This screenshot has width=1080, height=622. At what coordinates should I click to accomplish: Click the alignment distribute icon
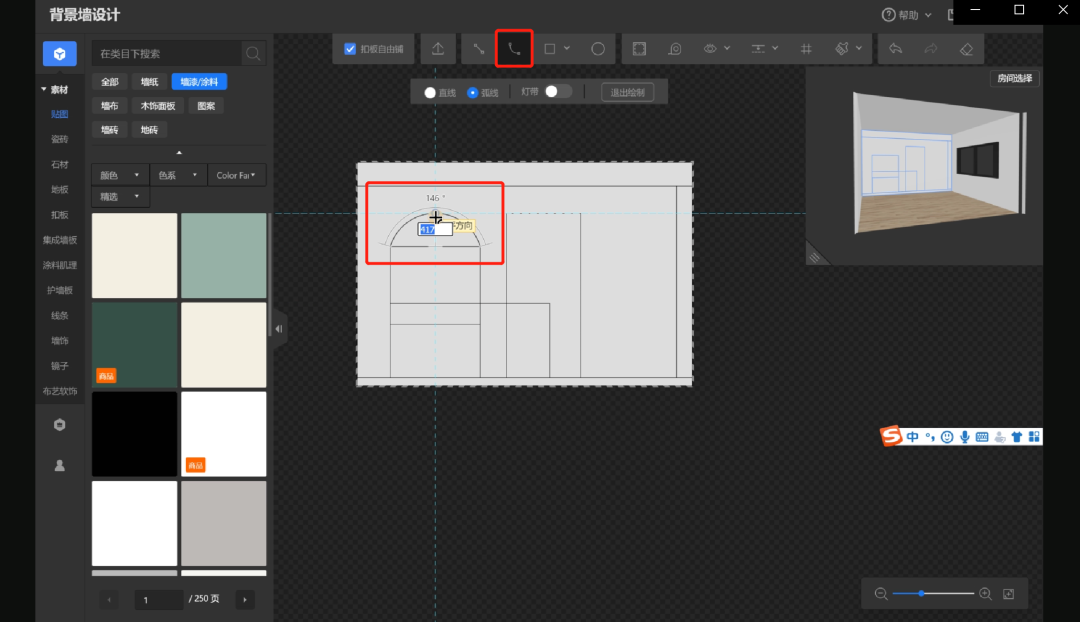(758, 49)
